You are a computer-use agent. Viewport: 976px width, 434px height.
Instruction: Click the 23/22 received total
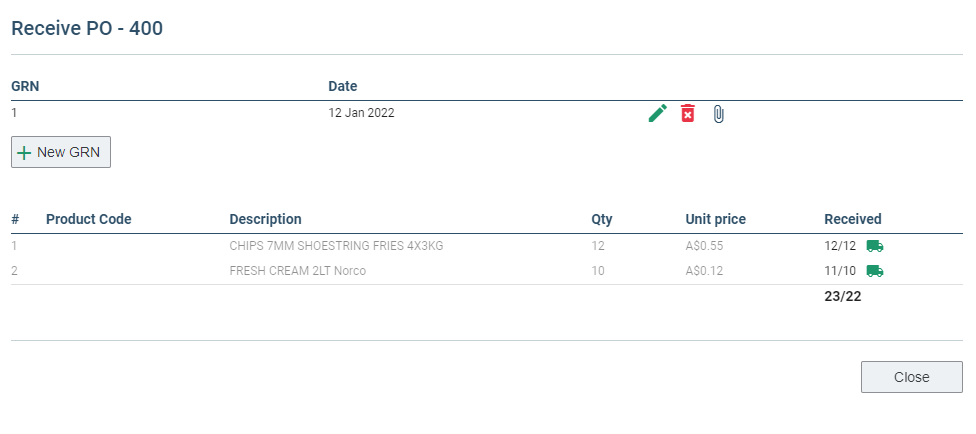[x=843, y=296]
